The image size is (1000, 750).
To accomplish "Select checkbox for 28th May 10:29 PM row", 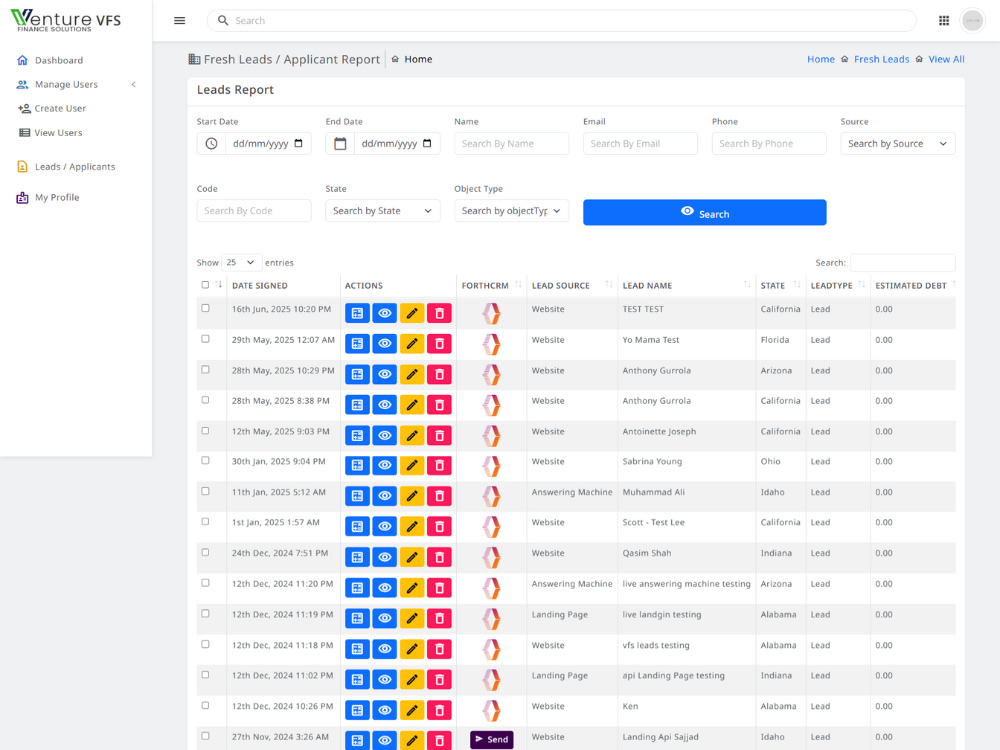I will (x=205, y=369).
